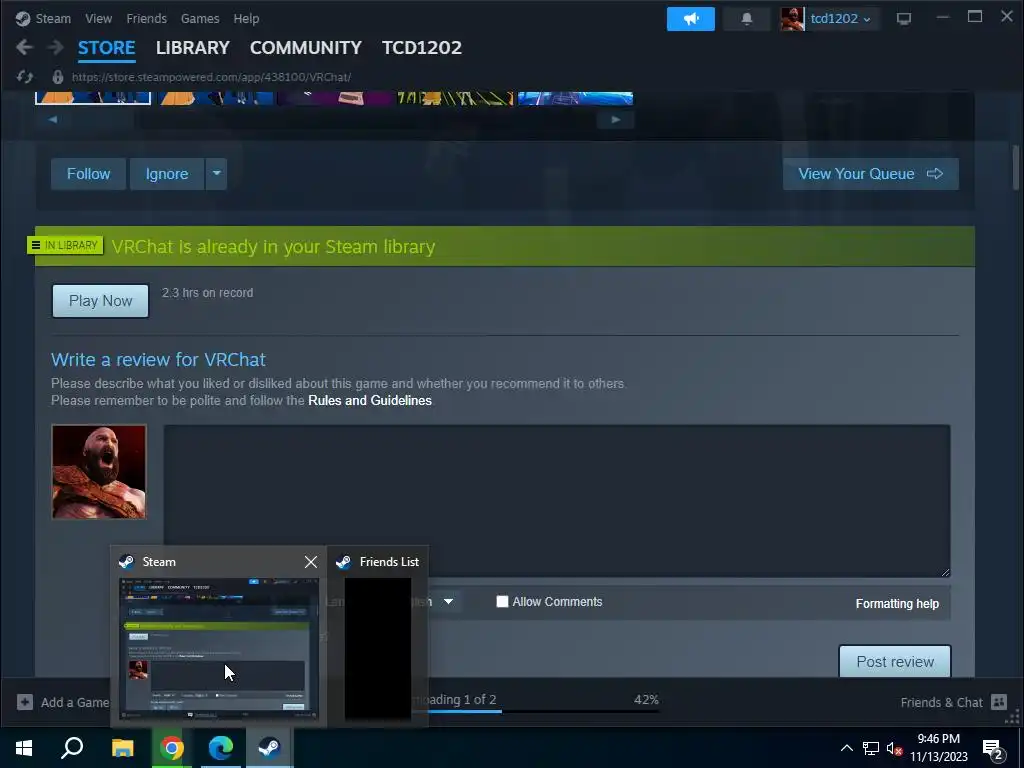This screenshot has width=1024, height=768.
Task: Click the muted volume tray icon
Action: [x=895, y=748]
